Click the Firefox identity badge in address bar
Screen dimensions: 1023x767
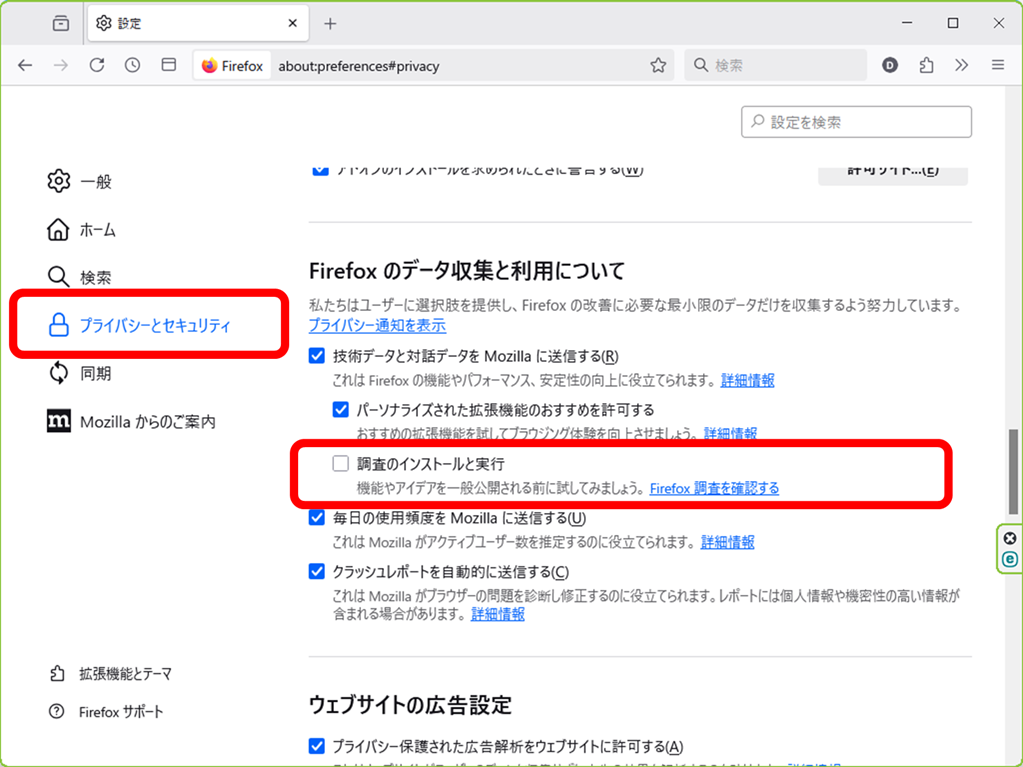(232, 66)
